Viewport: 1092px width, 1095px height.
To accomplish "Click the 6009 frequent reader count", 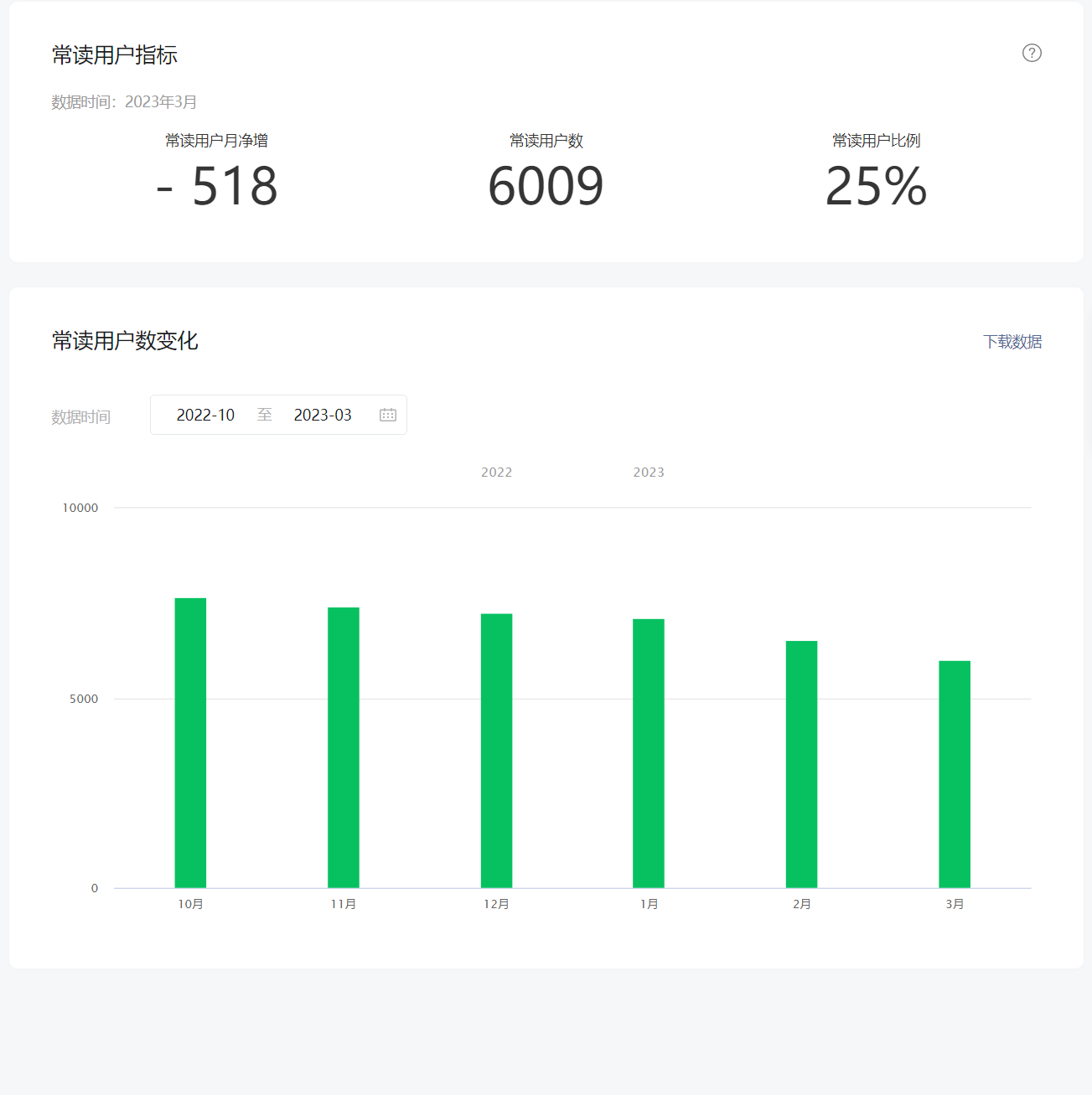I will (546, 186).
